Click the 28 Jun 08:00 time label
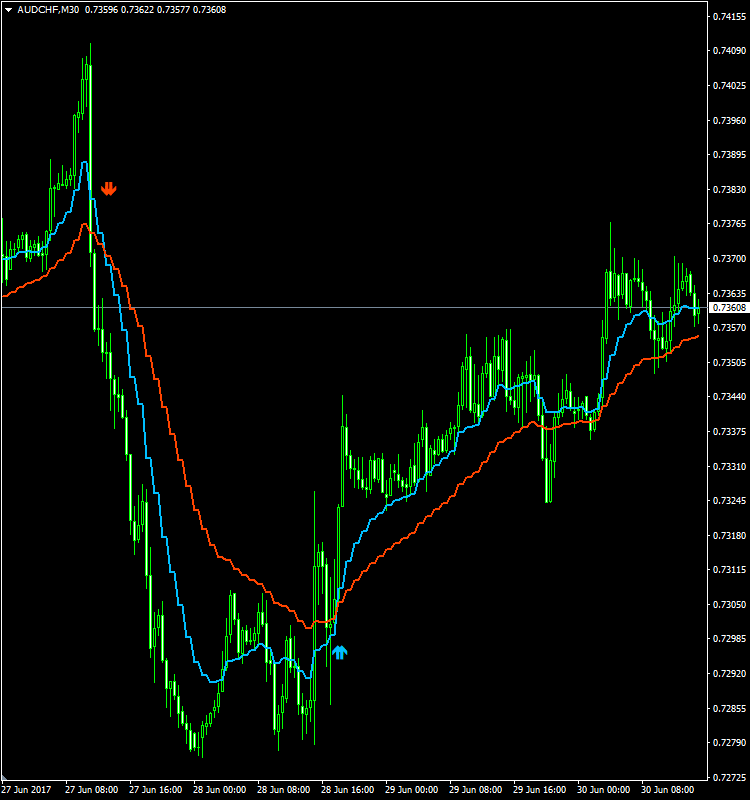This screenshot has width=750, height=800. 283,790
